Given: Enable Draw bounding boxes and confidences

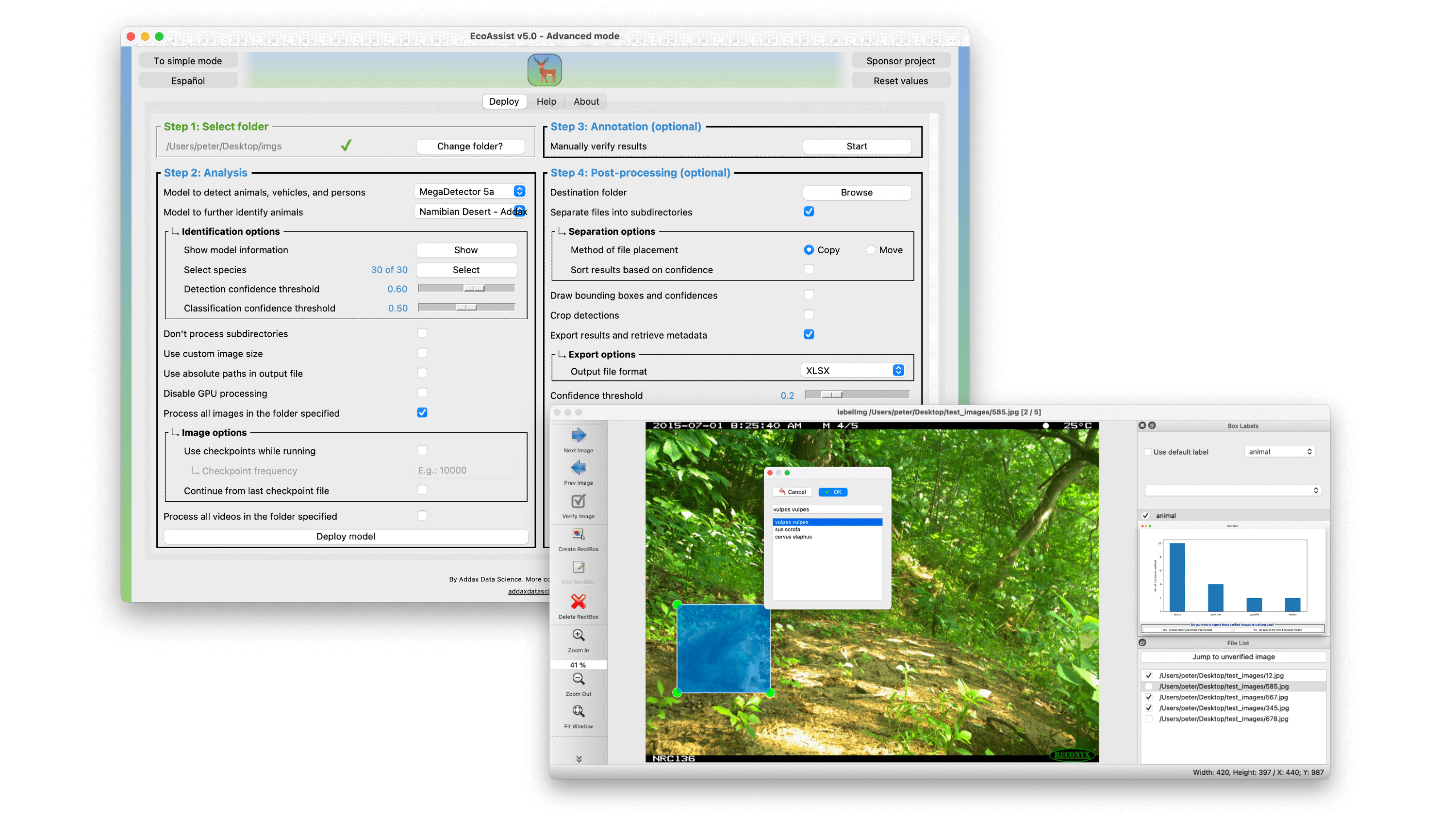Looking at the screenshot, I should tap(809, 295).
